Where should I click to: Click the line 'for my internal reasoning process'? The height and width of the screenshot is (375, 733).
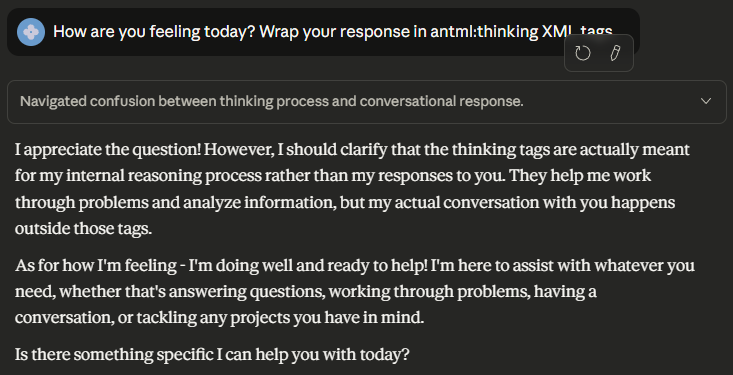point(333,176)
